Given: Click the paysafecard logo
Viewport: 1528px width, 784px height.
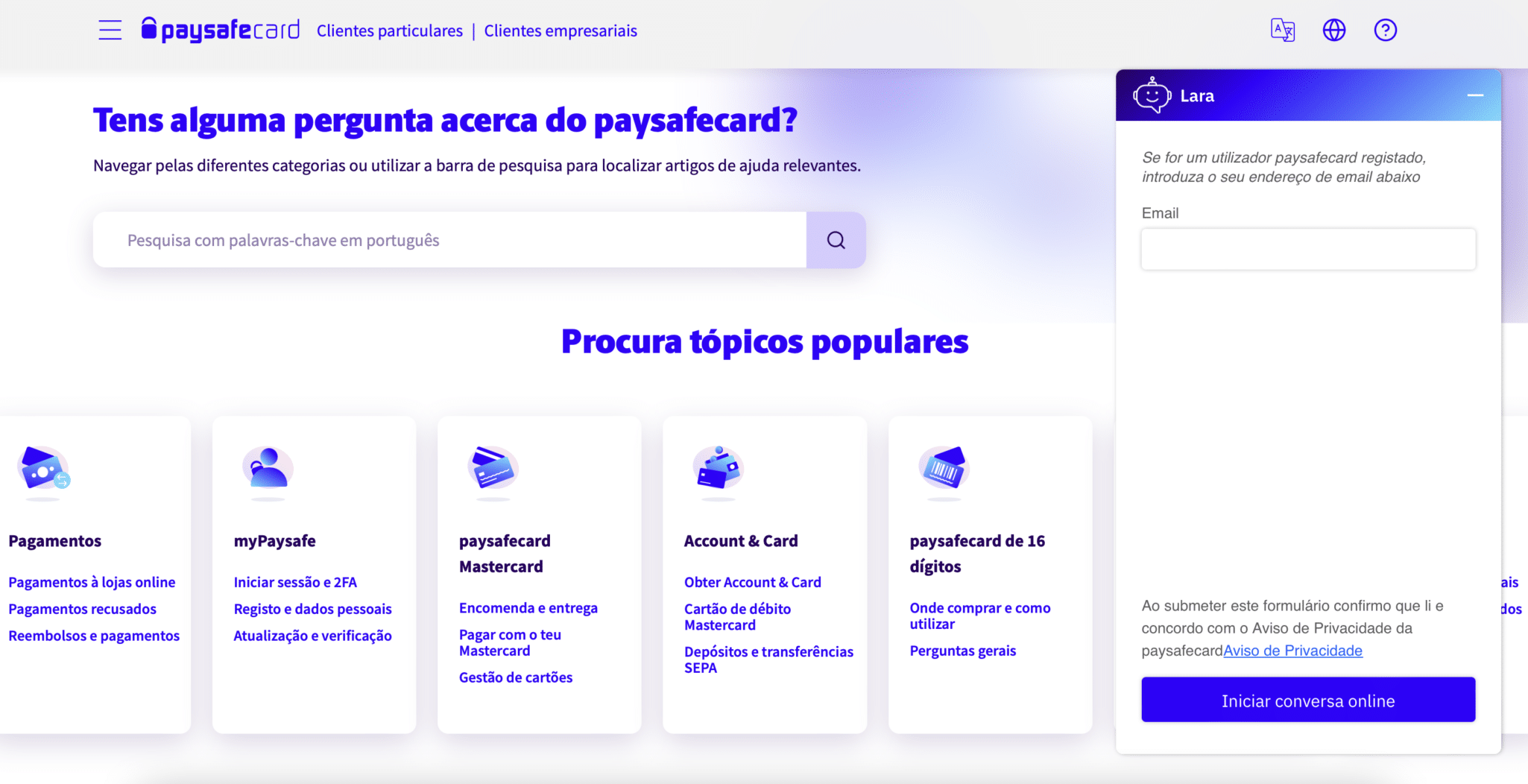Looking at the screenshot, I should [221, 30].
